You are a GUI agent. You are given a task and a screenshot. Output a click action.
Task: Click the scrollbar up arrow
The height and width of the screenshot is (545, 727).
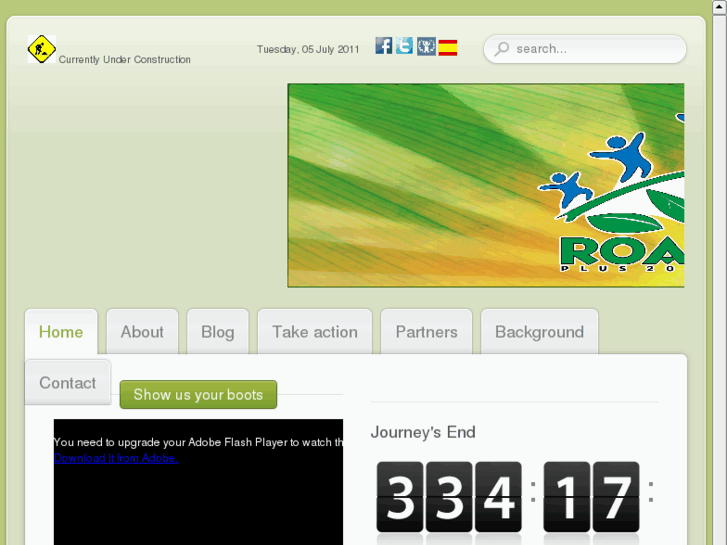(720, 7)
